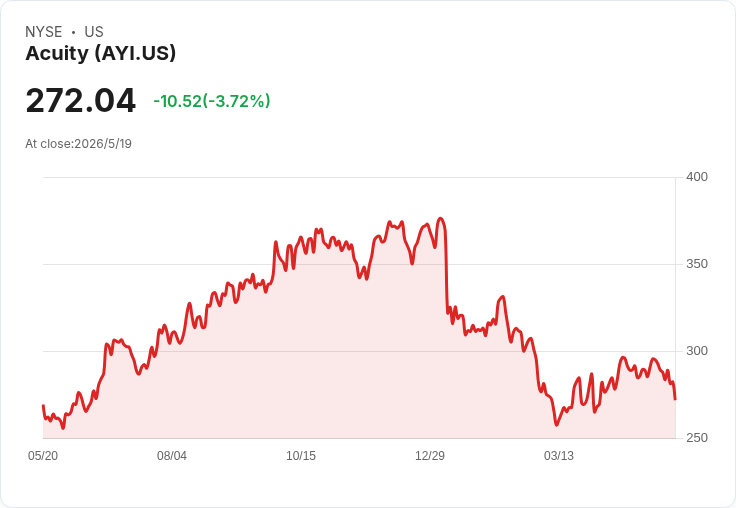The image size is (736, 508).
Task: Click the 400 price axis label
Action: 697,177
